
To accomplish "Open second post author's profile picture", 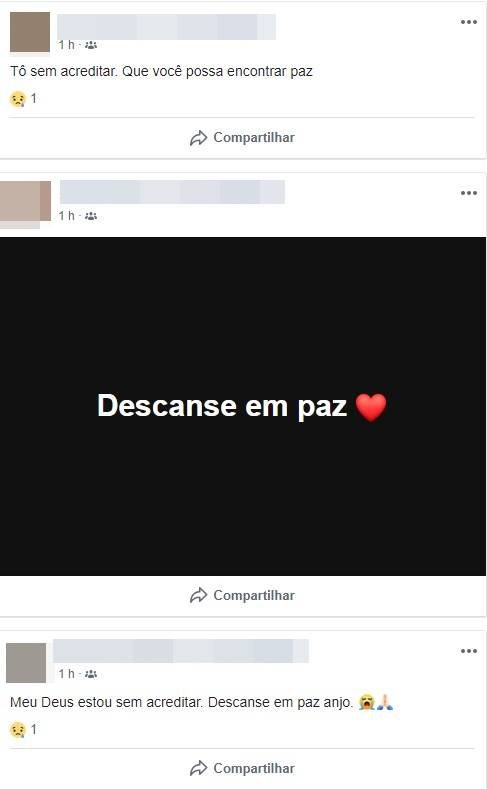I will click(25, 201).
